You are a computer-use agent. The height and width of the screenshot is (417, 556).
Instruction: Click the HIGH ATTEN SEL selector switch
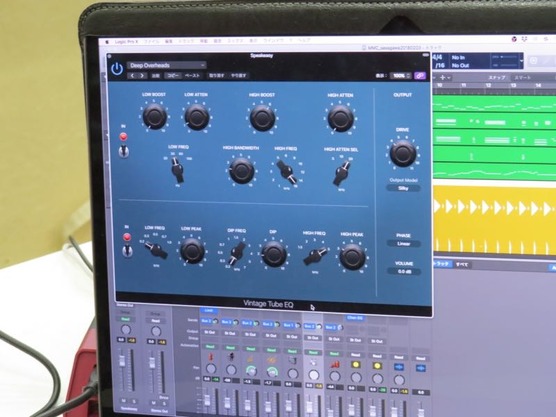coord(342,173)
